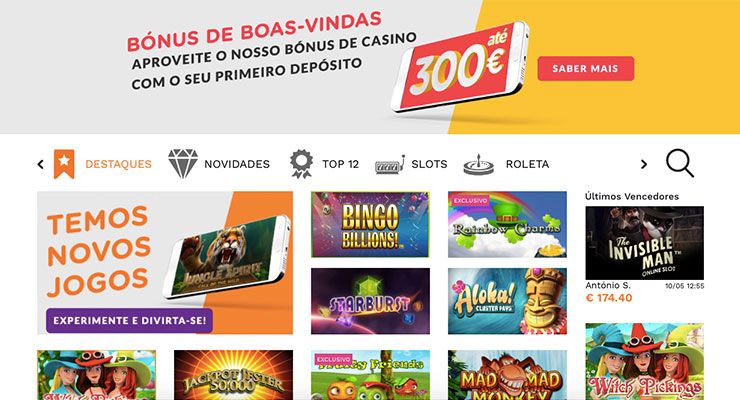Image resolution: width=740 pixels, height=400 pixels.
Task: Click the Saber Mais button
Action: click(x=586, y=68)
